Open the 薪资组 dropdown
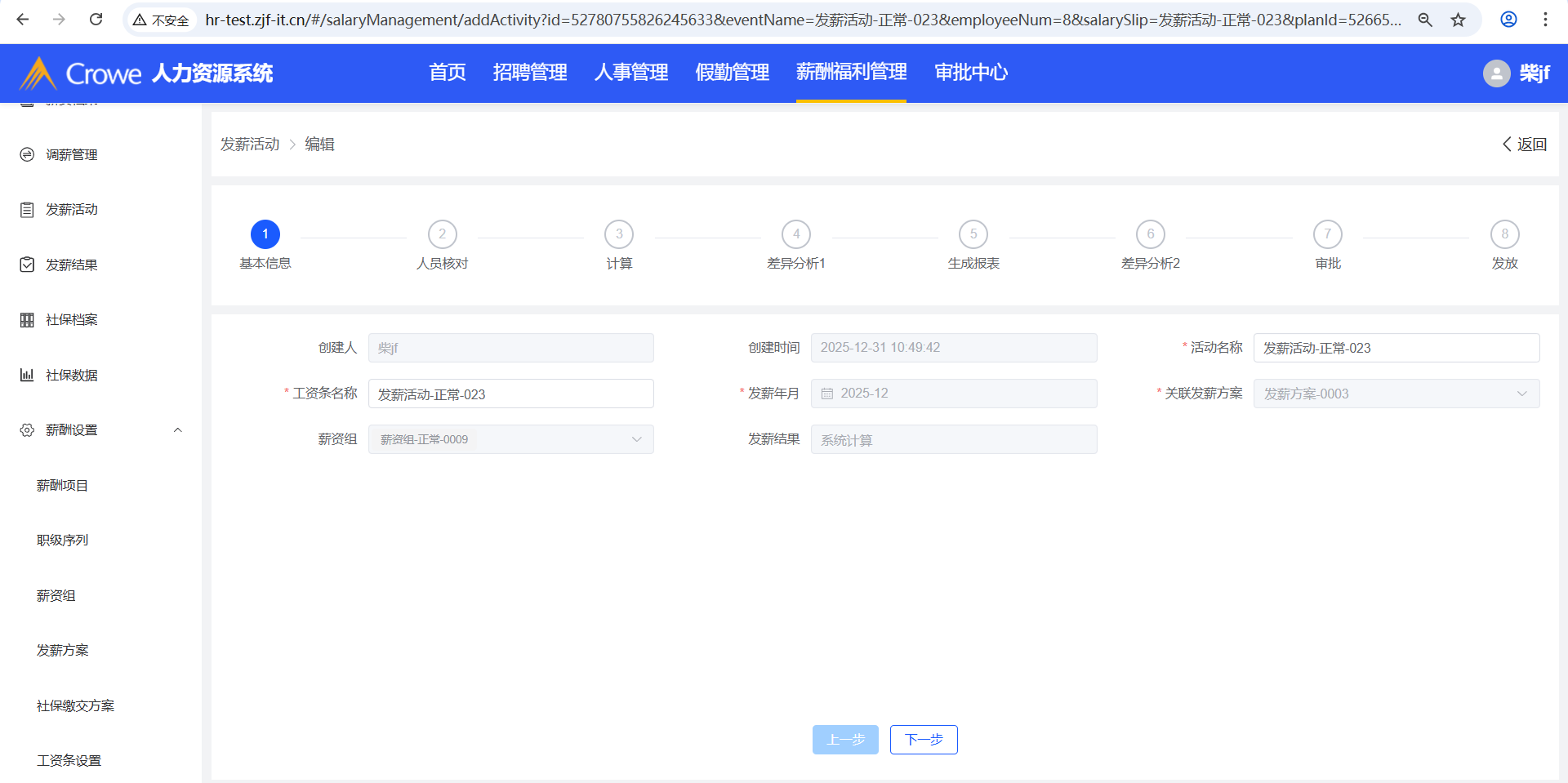 click(x=510, y=439)
